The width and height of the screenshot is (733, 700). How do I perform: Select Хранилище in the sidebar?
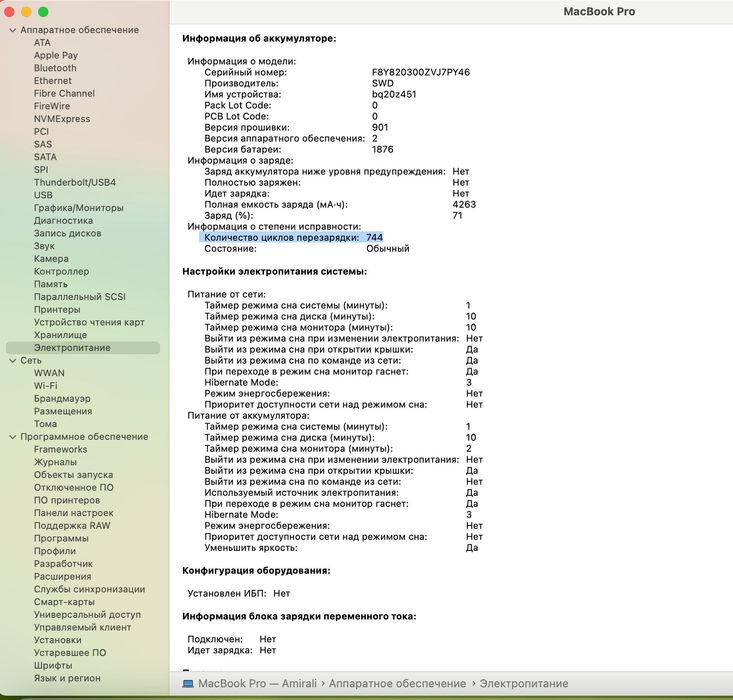click(60, 335)
